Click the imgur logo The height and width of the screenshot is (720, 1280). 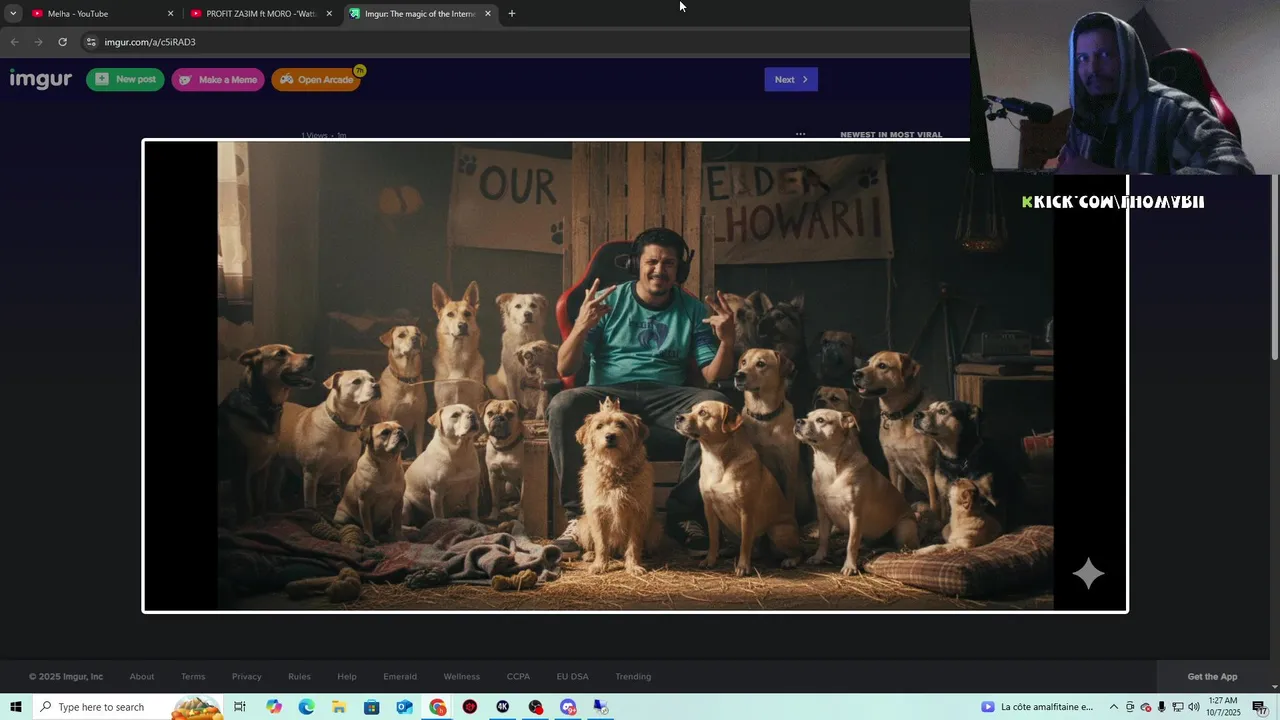[x=41, y=79]
